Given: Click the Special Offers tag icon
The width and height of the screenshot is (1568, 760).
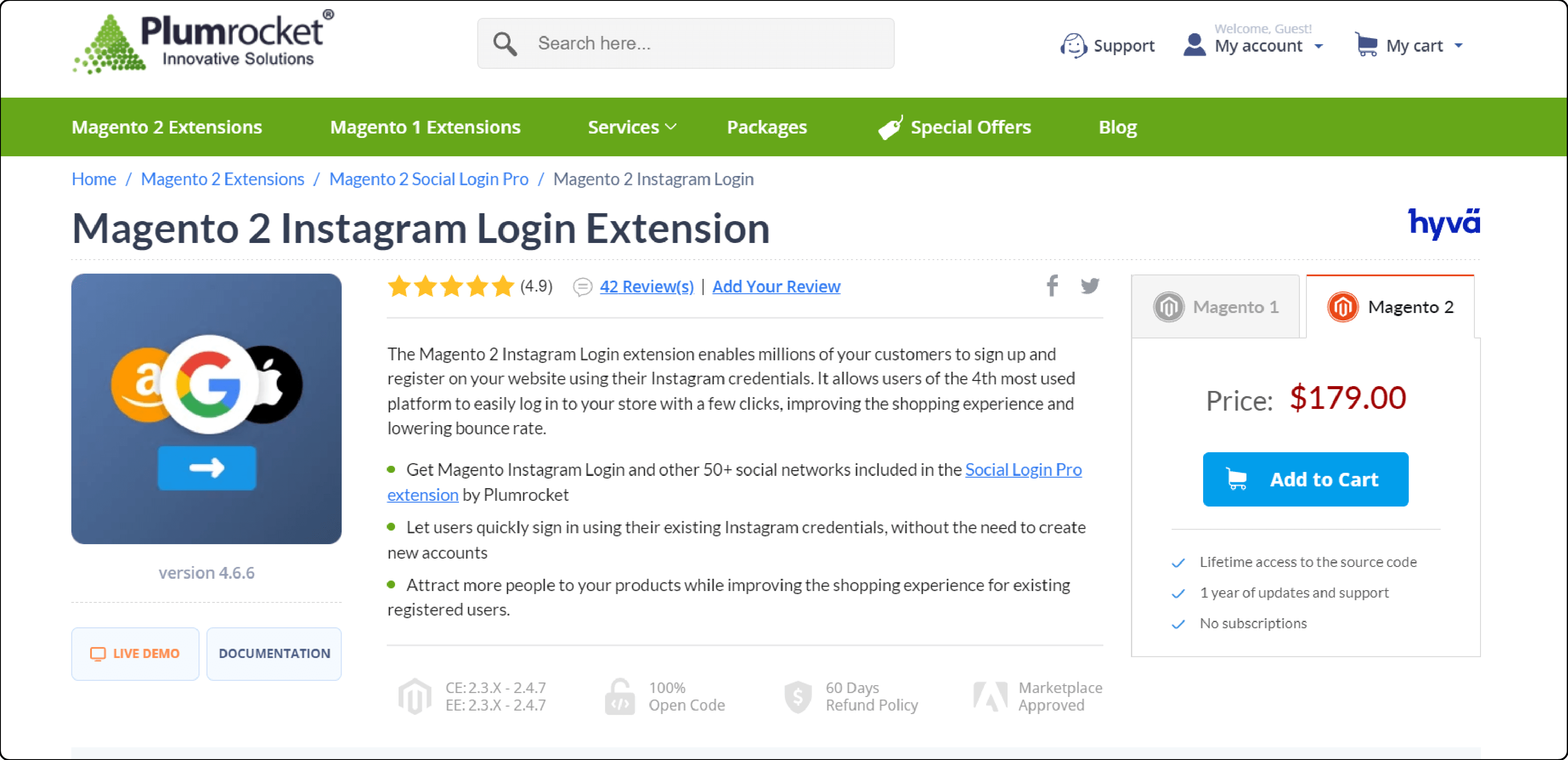Looking at the screenshot, I should 890,127.
